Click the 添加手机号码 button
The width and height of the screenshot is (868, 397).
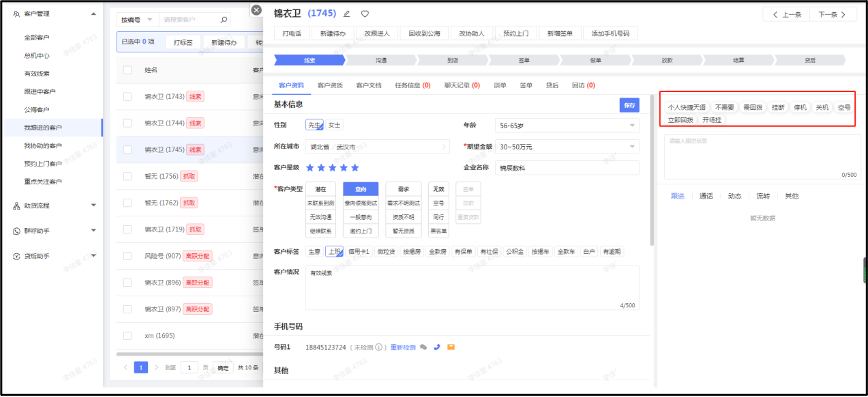coord(611,33)
